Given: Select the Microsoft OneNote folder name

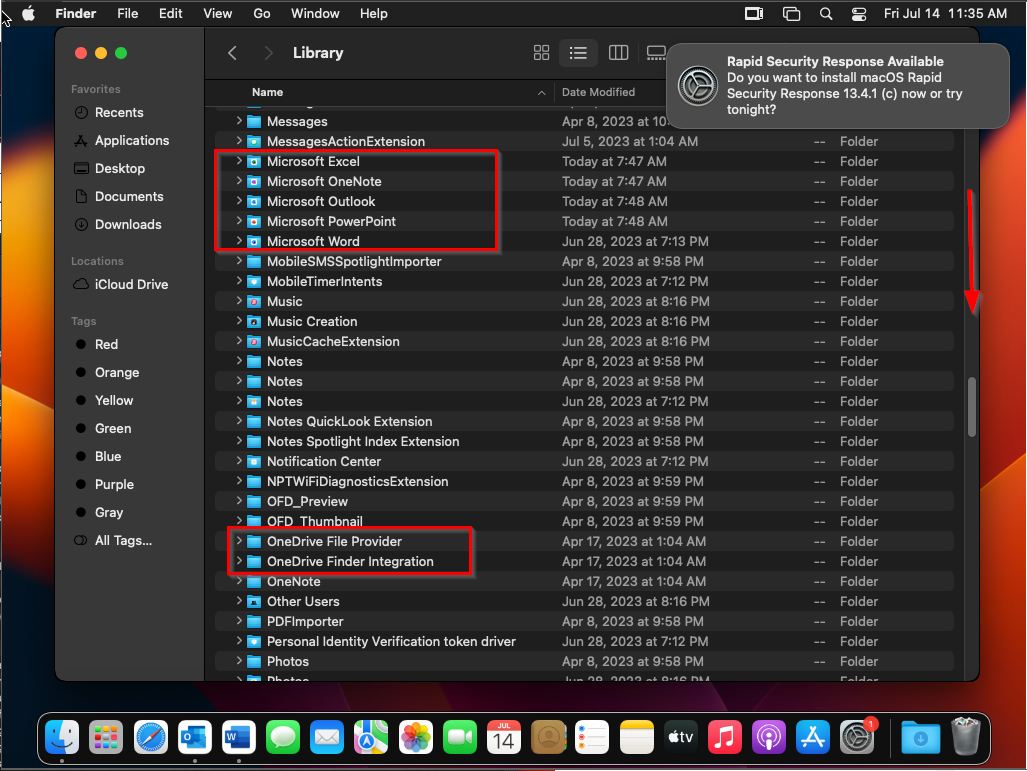Looking at the screenshot, I should click(324, 181).
